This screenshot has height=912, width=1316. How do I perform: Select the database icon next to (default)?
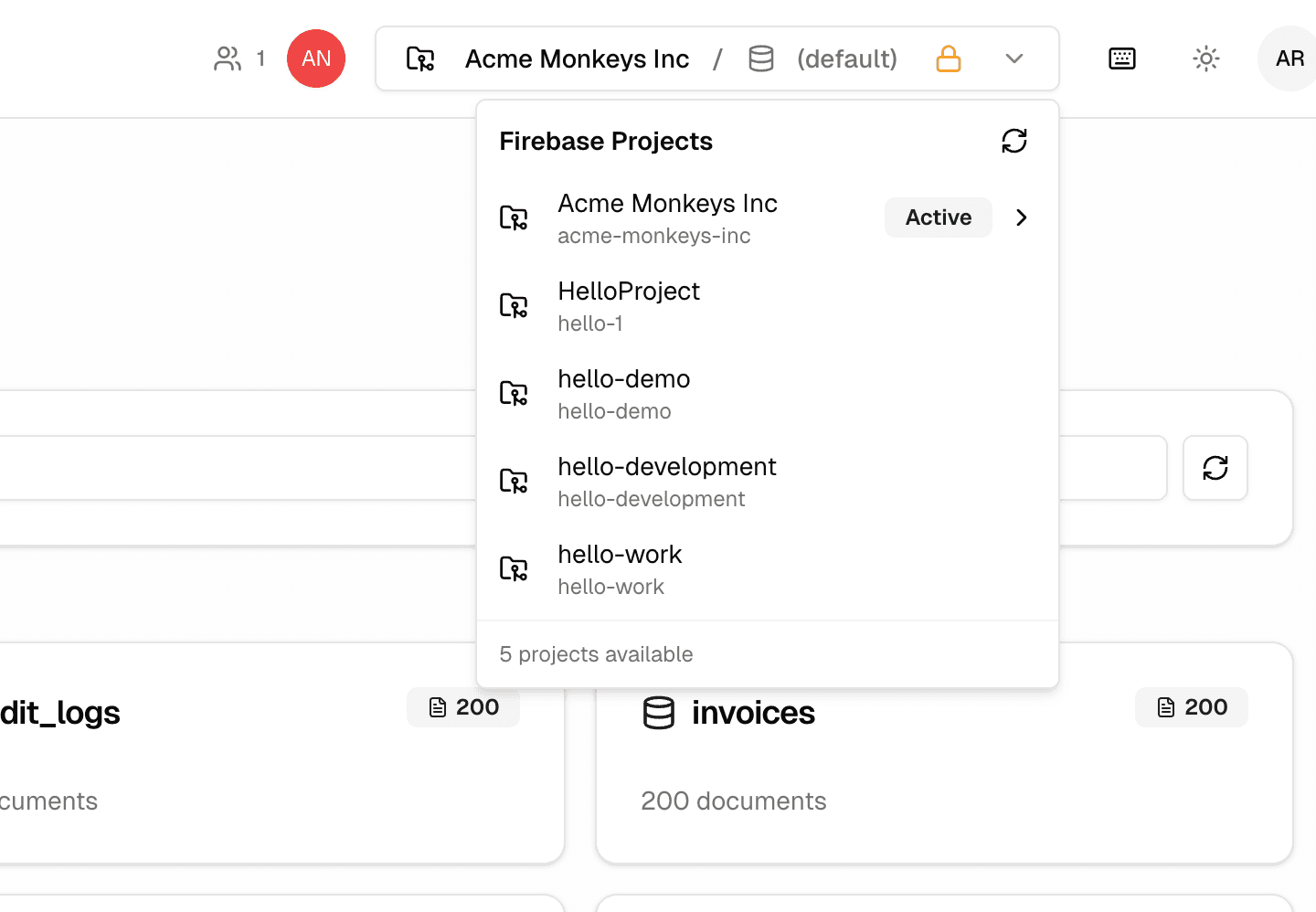click(x=761, y=58)
